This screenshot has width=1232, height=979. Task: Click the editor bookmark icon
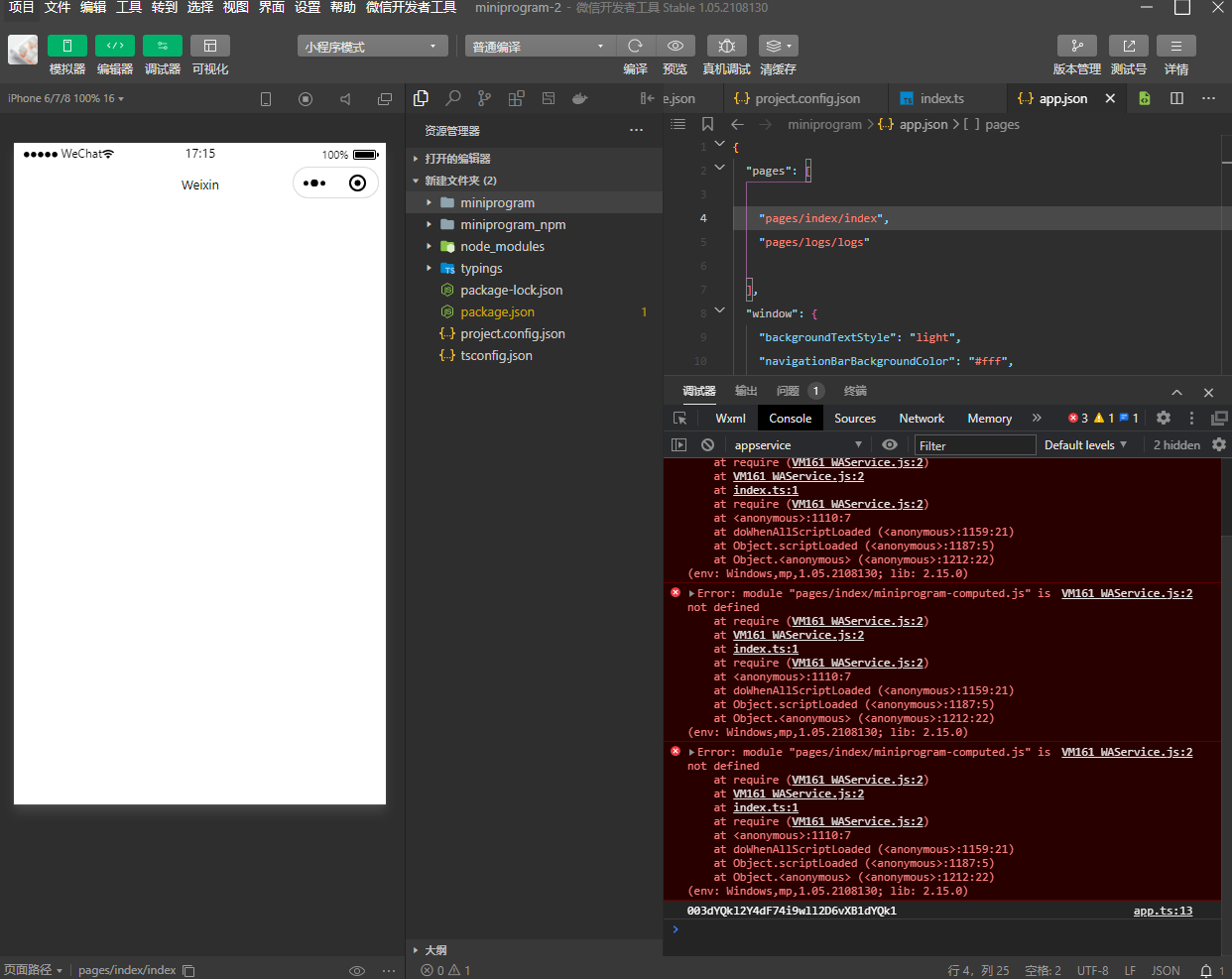(707, 124)
